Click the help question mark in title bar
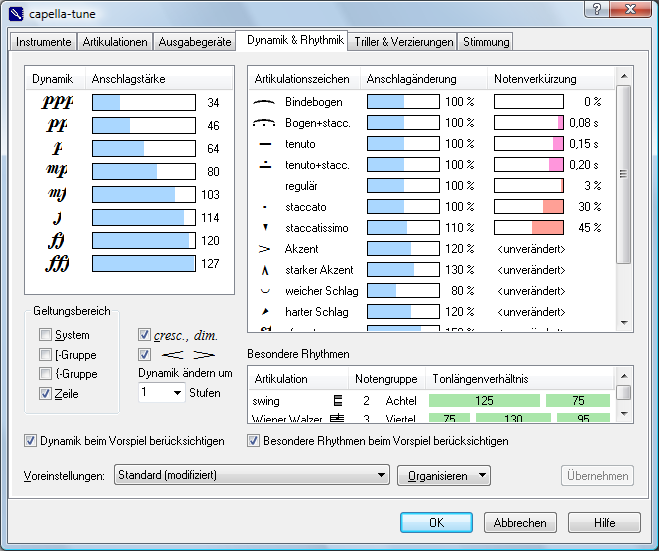 point(596,9)
